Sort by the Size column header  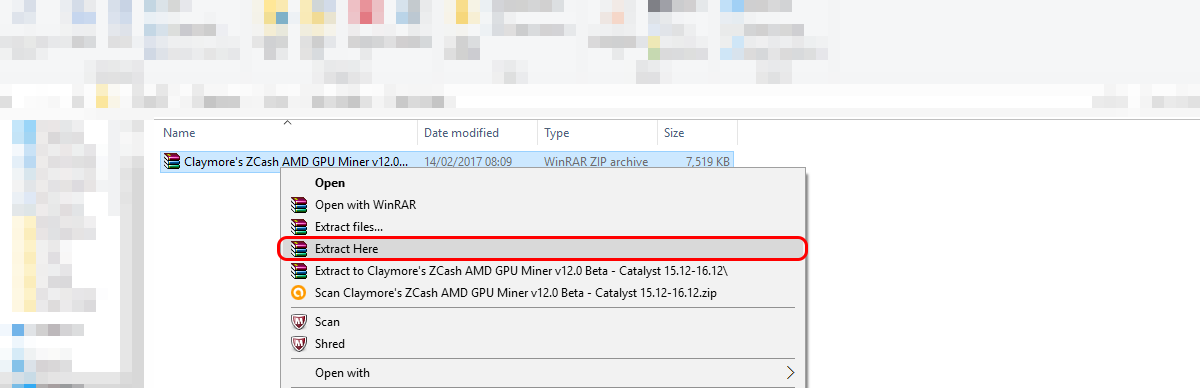[697, 132]
